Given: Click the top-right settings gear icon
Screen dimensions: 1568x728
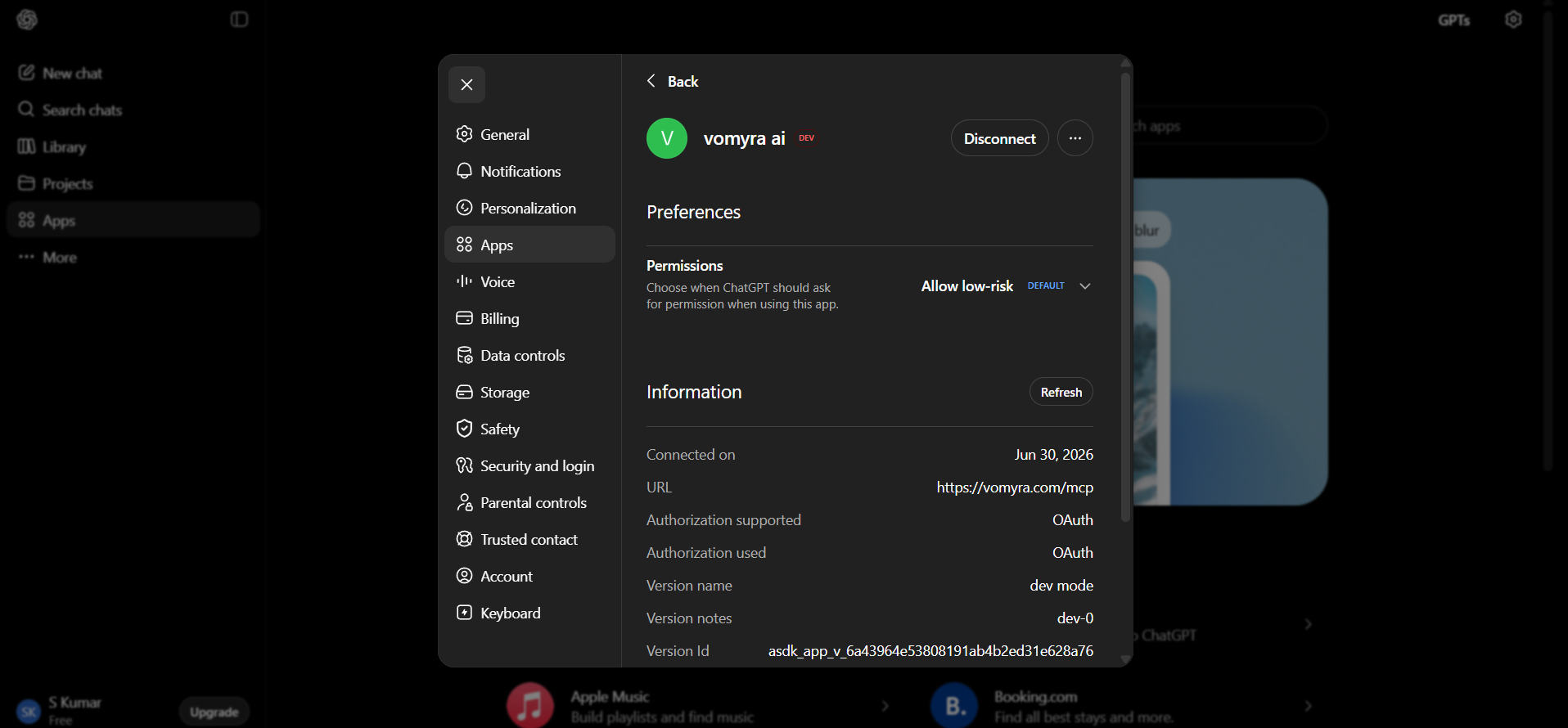Looking at the screenshot, I should (1513, 20).
